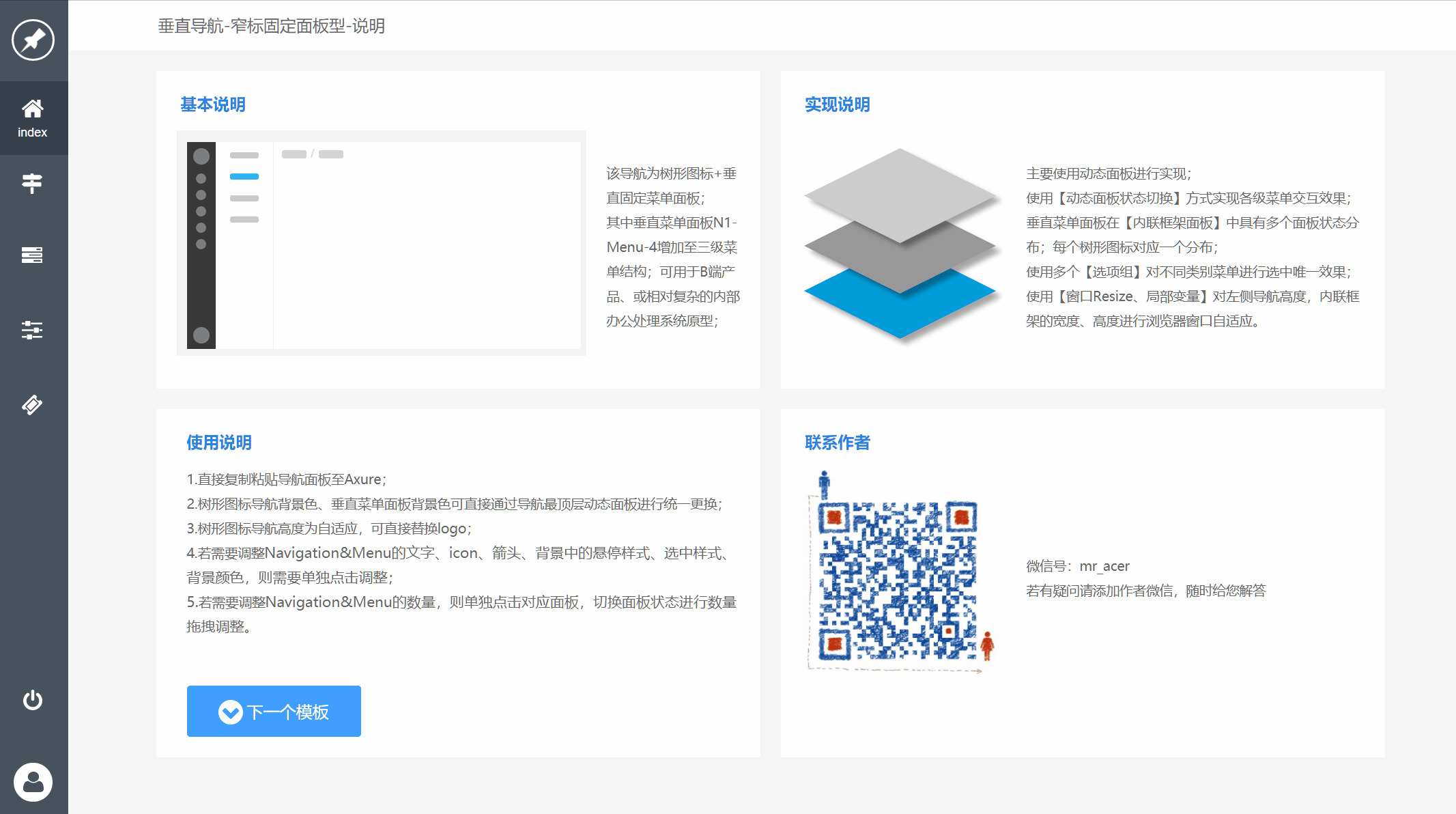
Task: Click the 基本说明 heading
Action: click(x=213, y=104)
